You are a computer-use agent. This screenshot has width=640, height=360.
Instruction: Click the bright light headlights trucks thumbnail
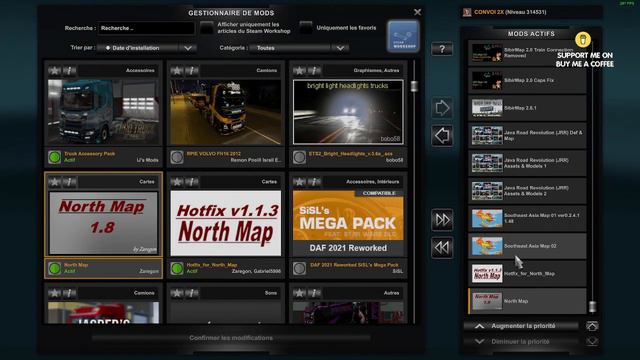pos(348,112)
